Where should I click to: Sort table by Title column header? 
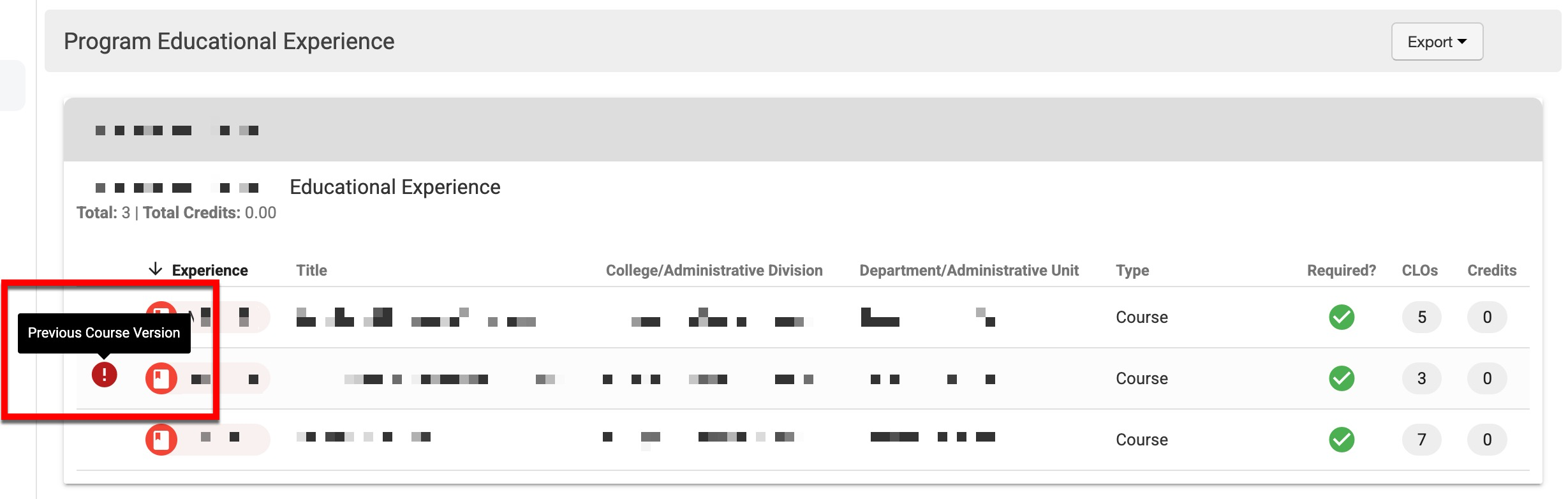pyautogui.click(x=311, y=271)
